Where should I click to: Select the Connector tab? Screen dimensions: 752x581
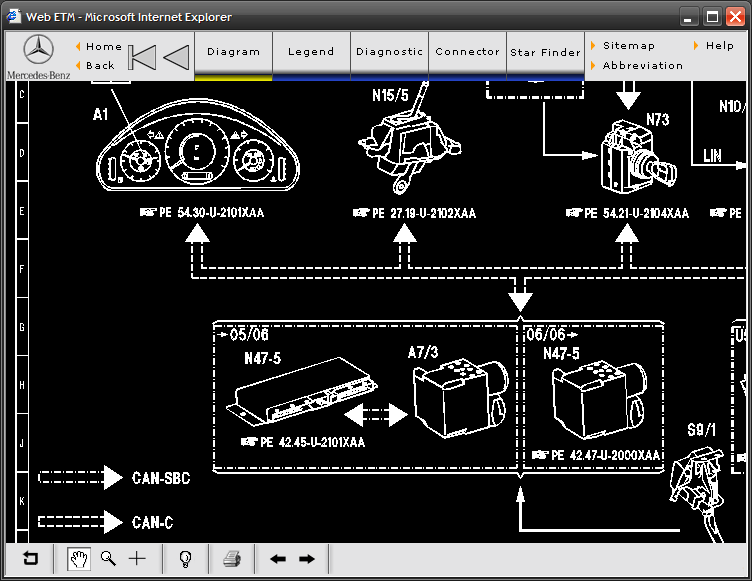point(467,52)
